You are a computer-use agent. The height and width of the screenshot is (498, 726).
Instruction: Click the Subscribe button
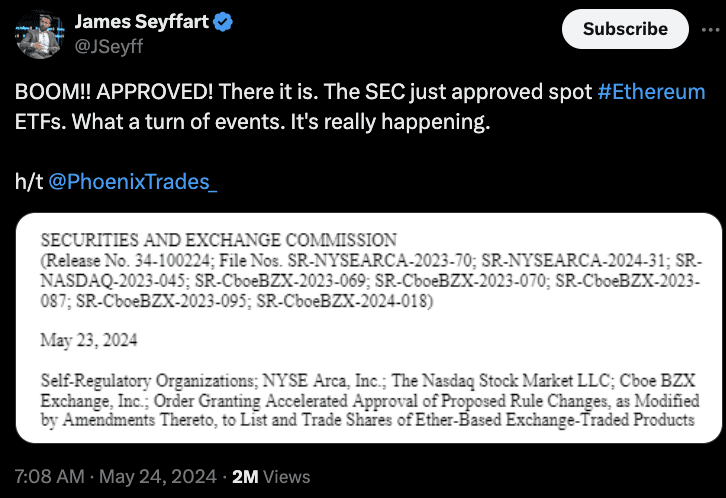[x=625, y=29]
